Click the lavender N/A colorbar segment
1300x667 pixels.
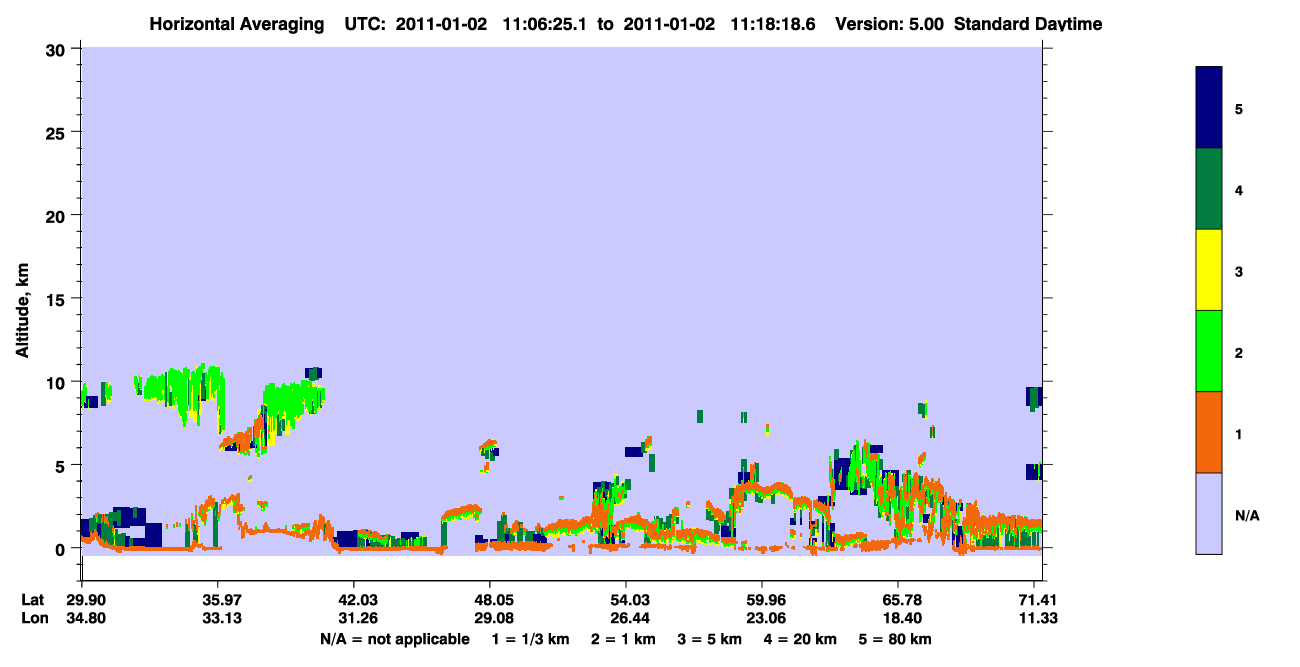click(1209, 513)
